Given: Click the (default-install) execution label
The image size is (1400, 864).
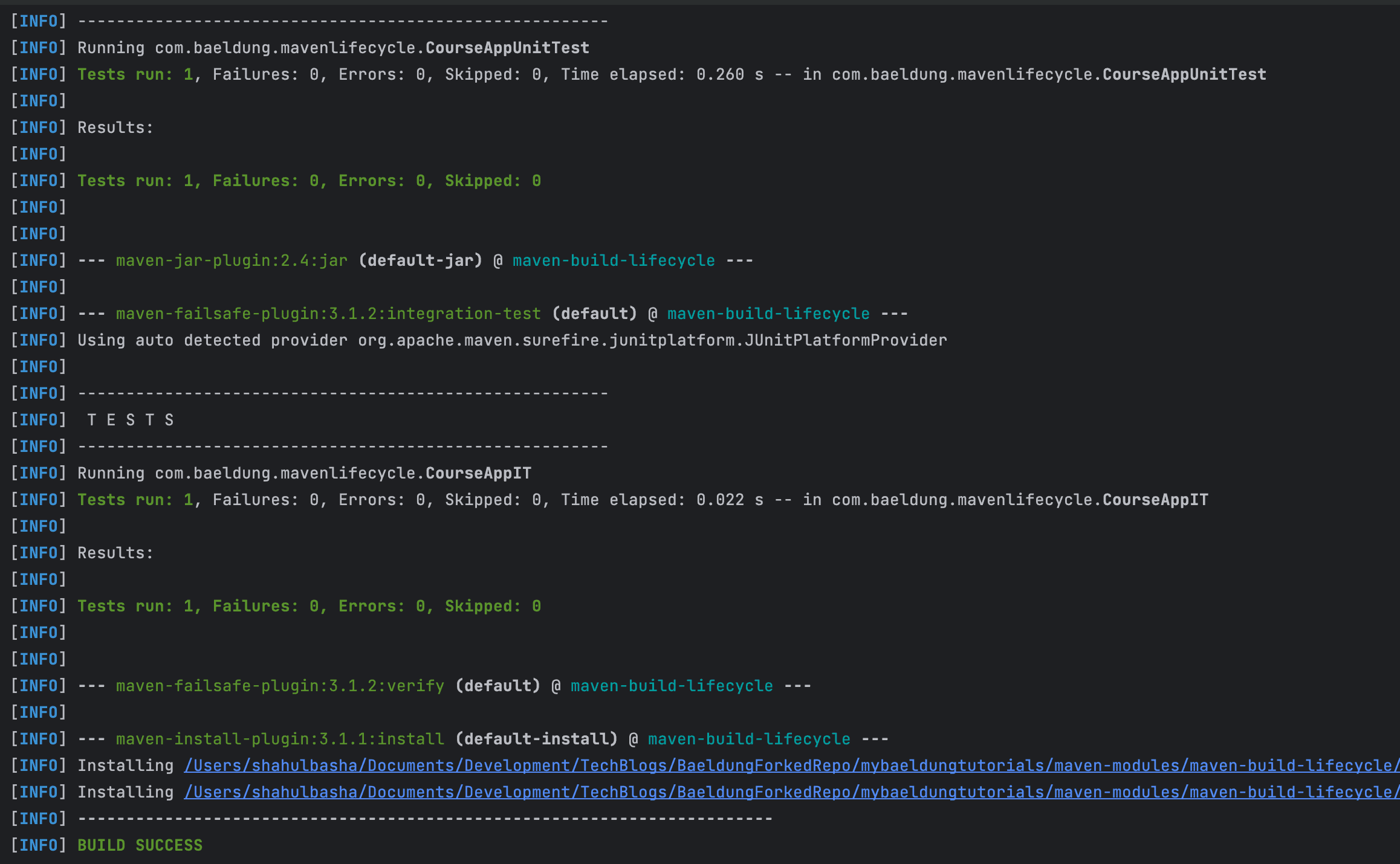Looking at the screenshot, I should click(536, 739).
